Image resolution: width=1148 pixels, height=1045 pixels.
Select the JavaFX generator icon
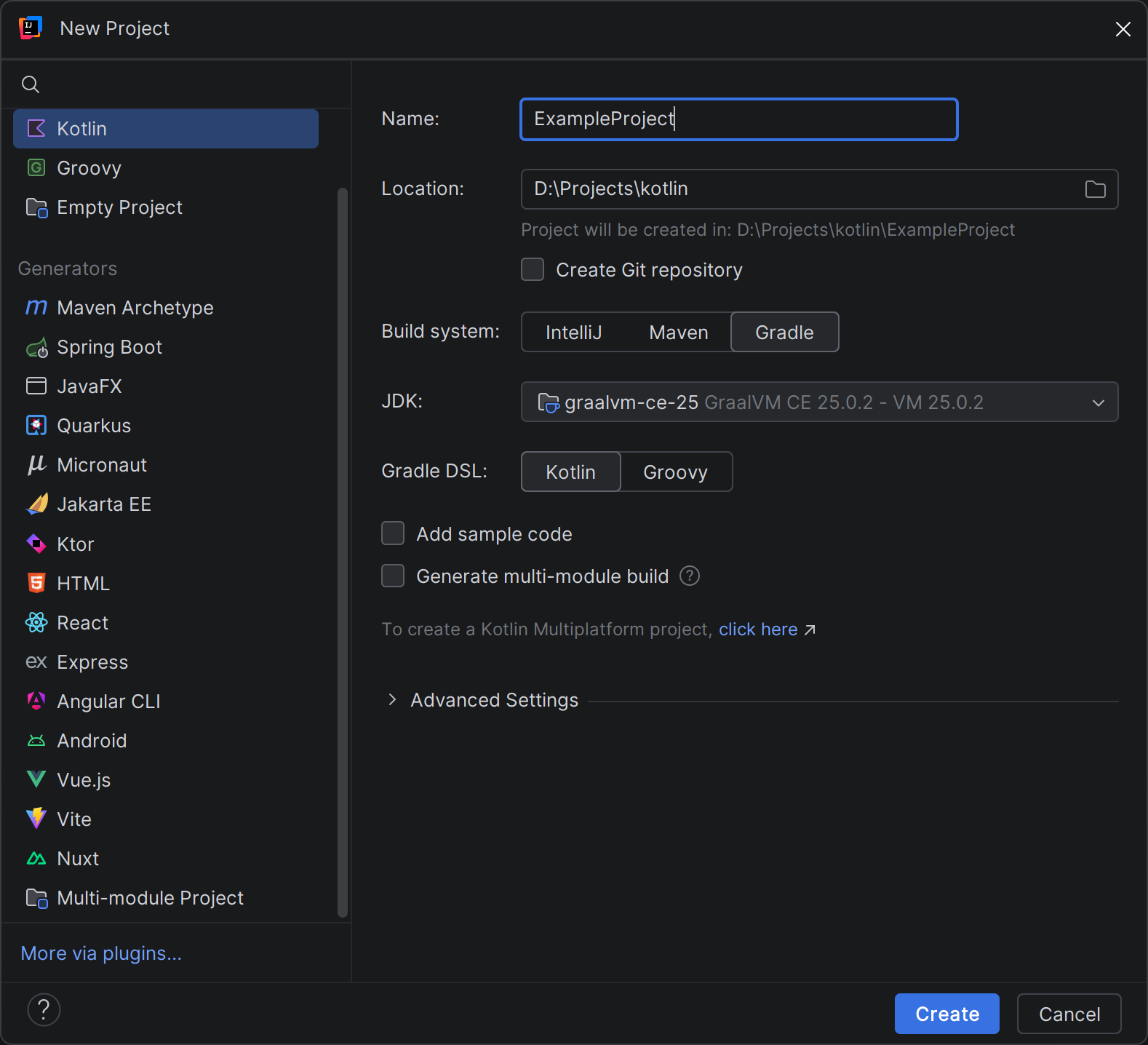(x=36, y=386)
